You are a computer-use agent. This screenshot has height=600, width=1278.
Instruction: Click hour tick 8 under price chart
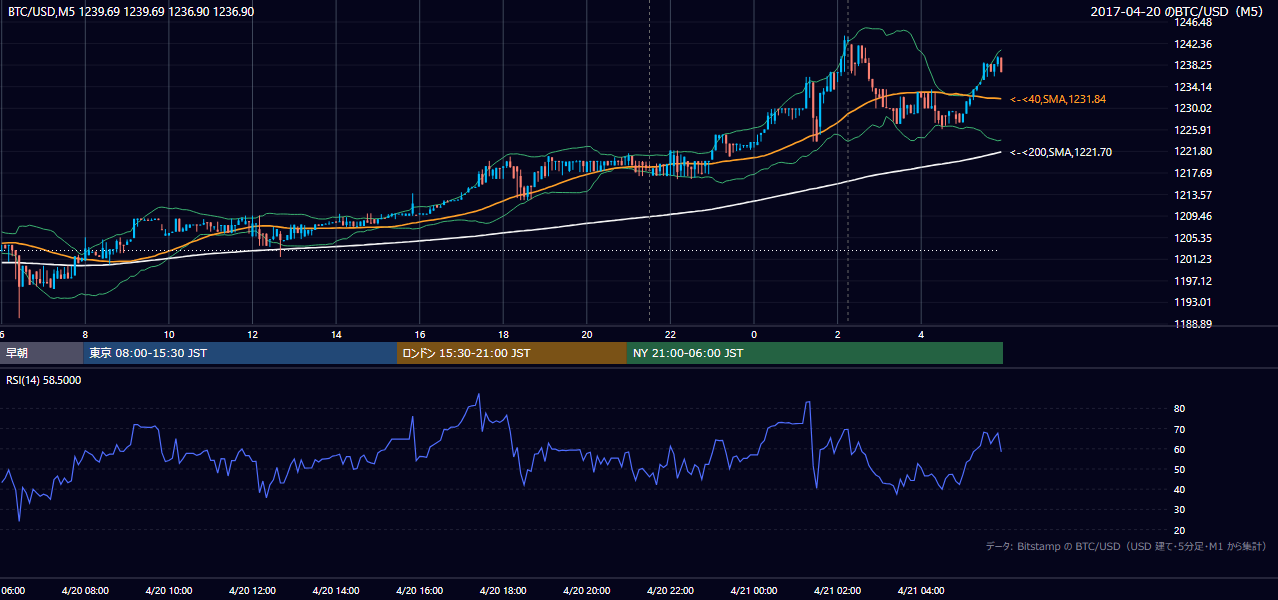click(85, 334)
